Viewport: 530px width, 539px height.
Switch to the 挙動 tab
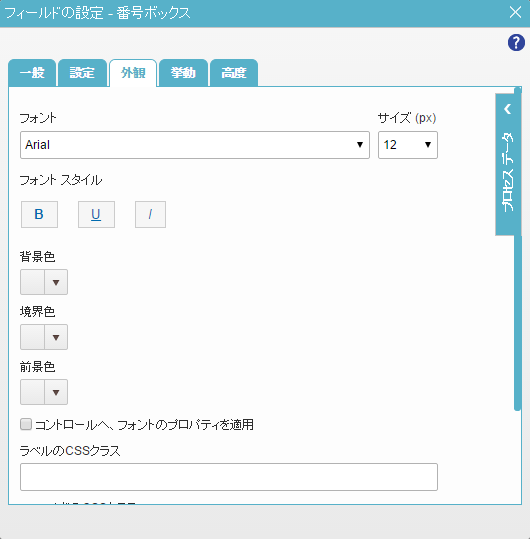click(183, 73)
